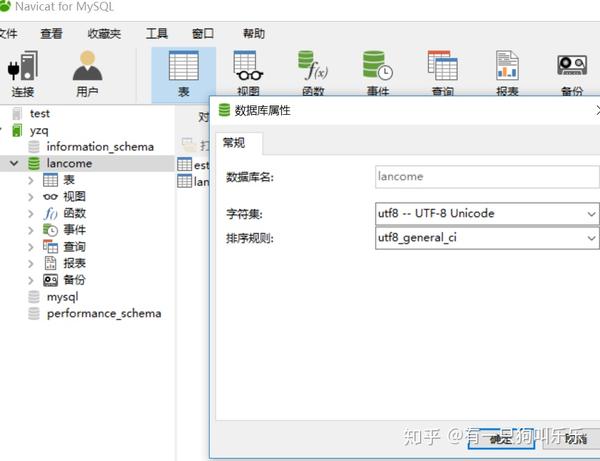600x461 pixels.
Task: Click the 查询 icon in the tree
Action: point(51,247)
